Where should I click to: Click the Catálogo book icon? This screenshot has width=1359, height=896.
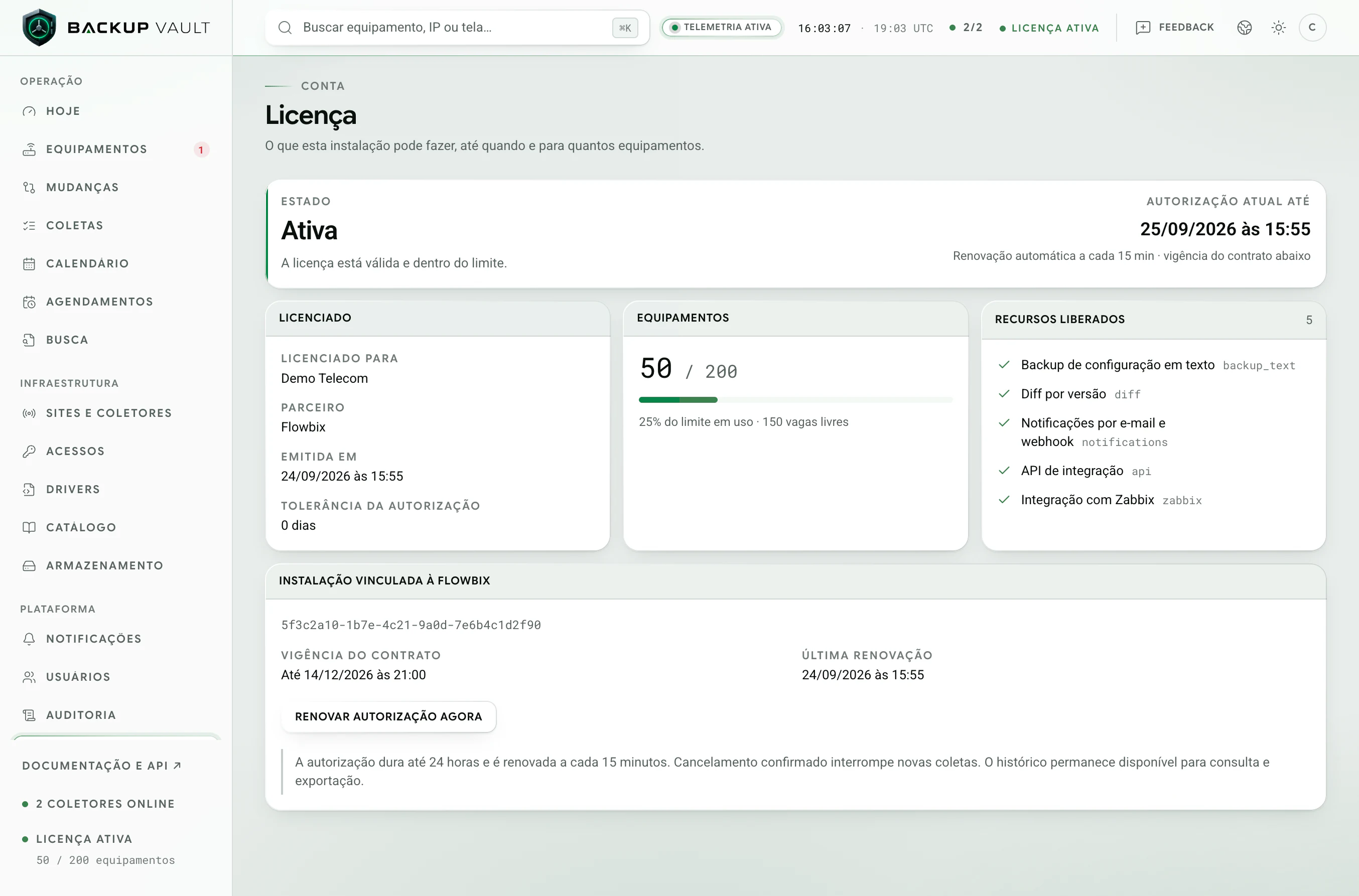[29, 527]
